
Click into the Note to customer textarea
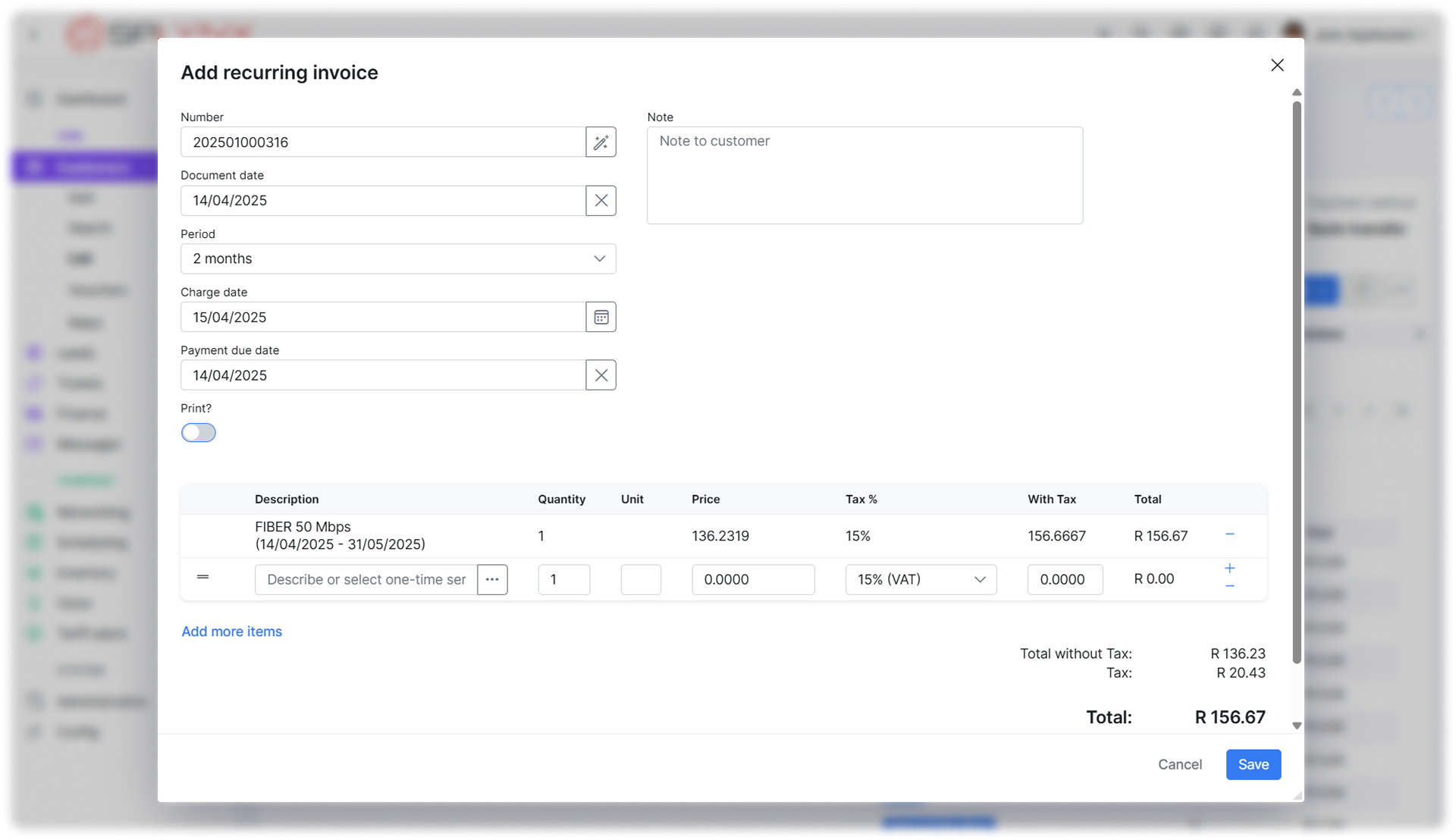864,176
